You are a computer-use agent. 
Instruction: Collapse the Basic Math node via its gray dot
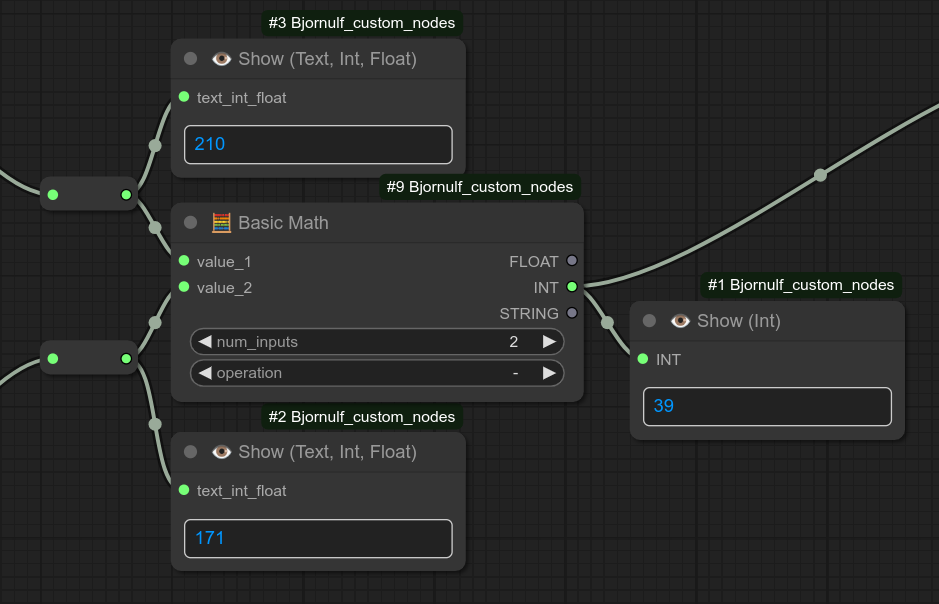click(191, 223)
